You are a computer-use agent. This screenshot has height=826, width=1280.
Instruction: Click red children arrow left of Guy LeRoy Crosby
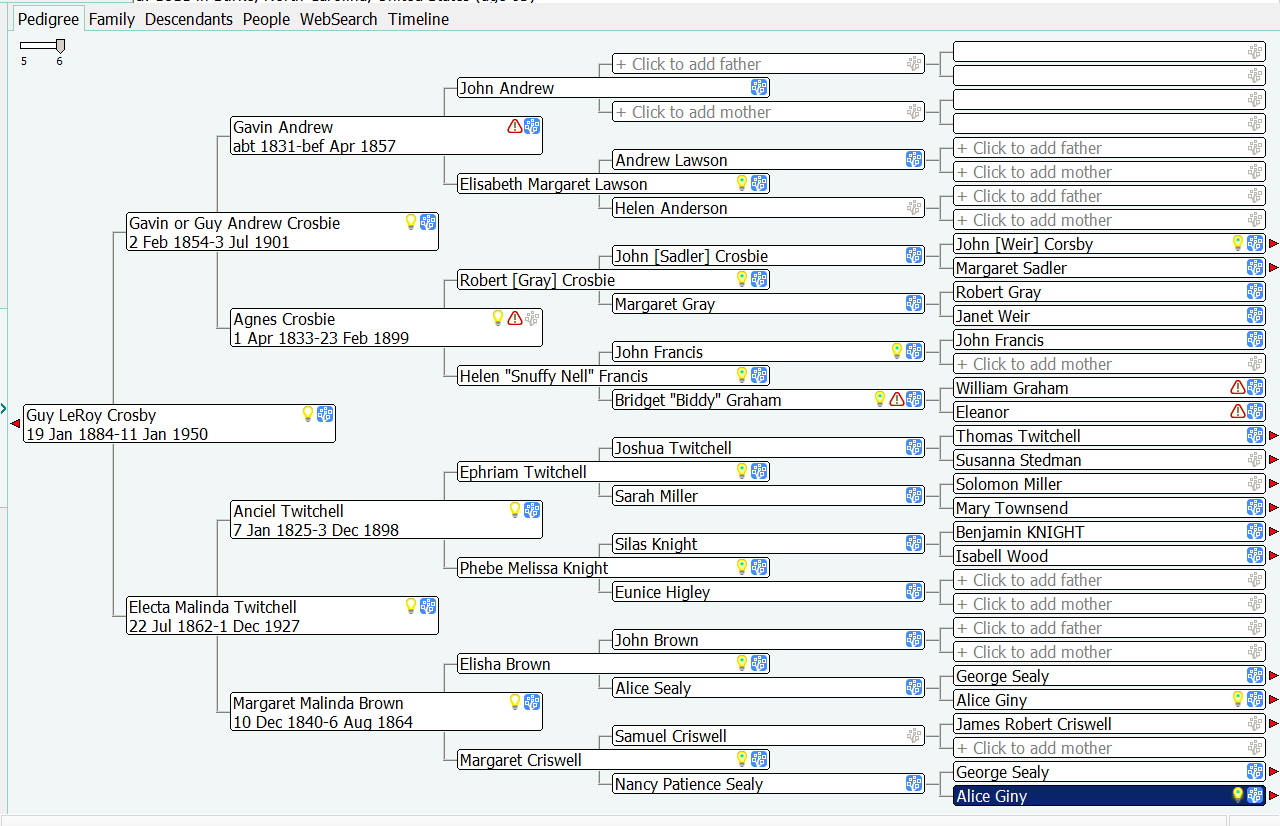tap(15, 423)
